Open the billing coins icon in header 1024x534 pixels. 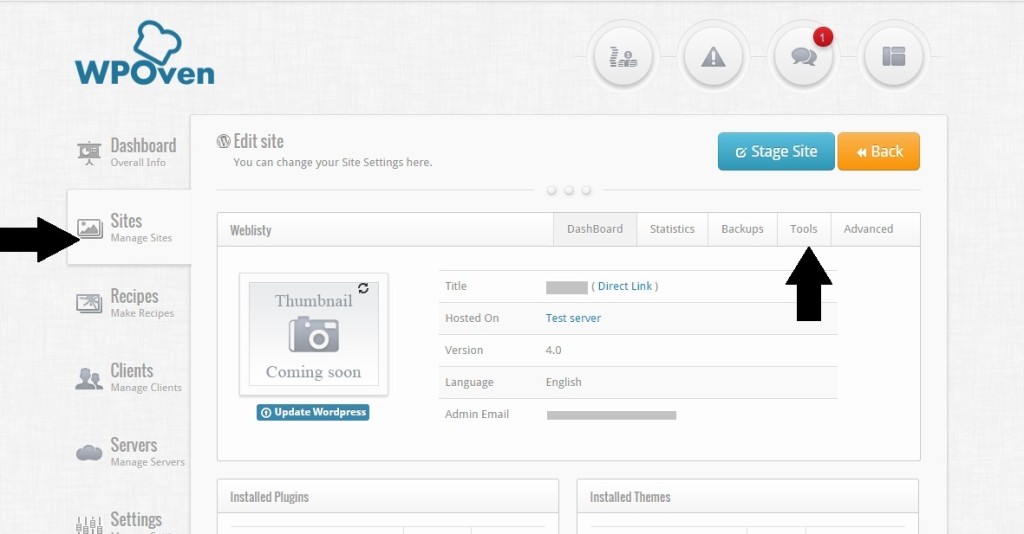[623, 57]
